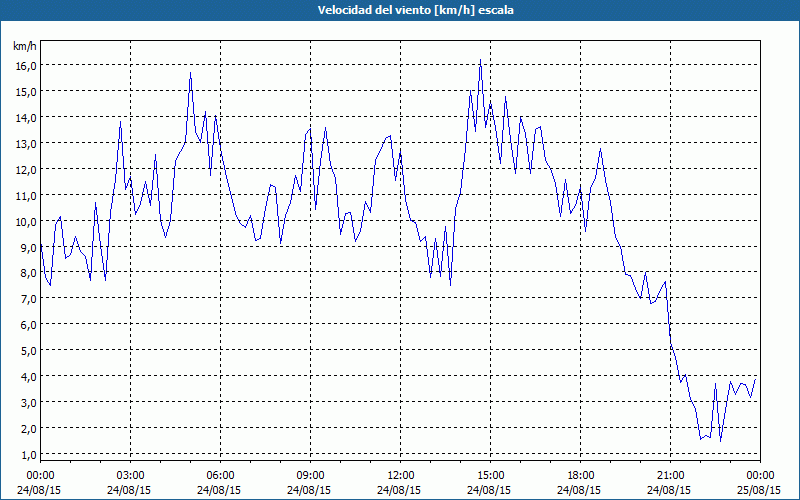Select the '09:00' x-axis time label

pos(310,476)
